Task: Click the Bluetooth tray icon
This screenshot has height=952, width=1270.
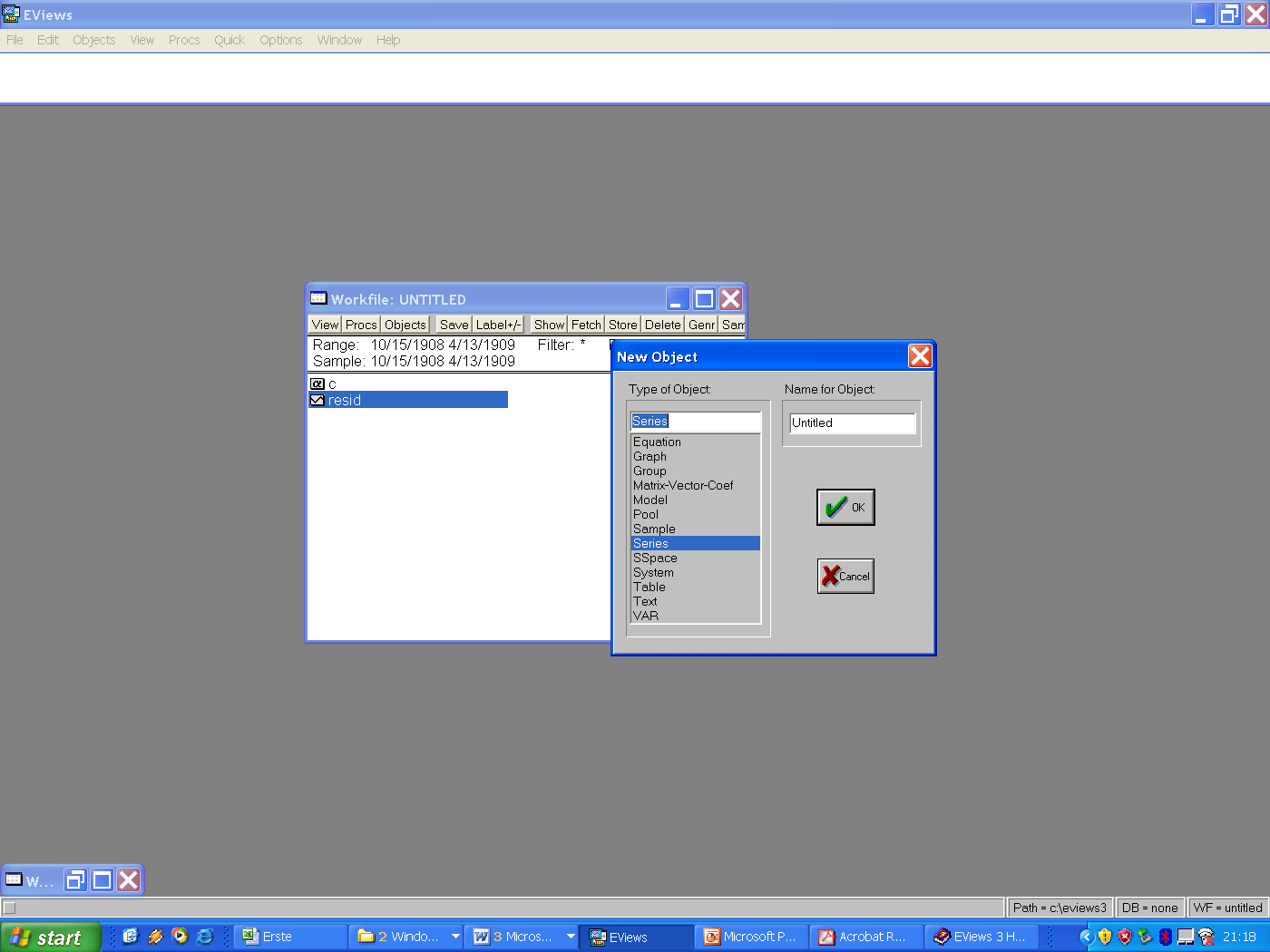Action: pyautogui.click(x=1166, y=937)
